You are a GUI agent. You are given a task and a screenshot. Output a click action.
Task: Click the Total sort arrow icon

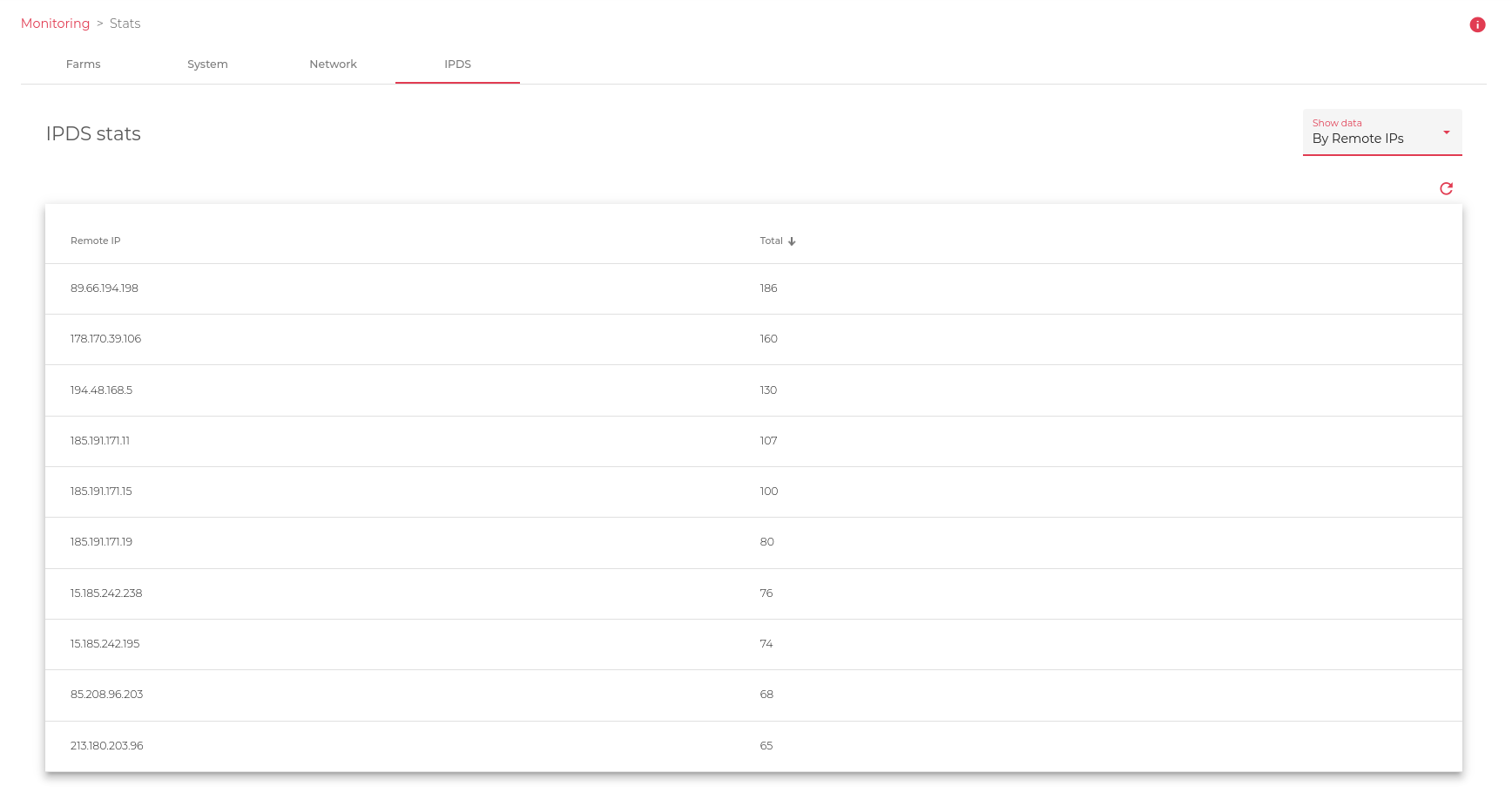click(x=792, y=241)
